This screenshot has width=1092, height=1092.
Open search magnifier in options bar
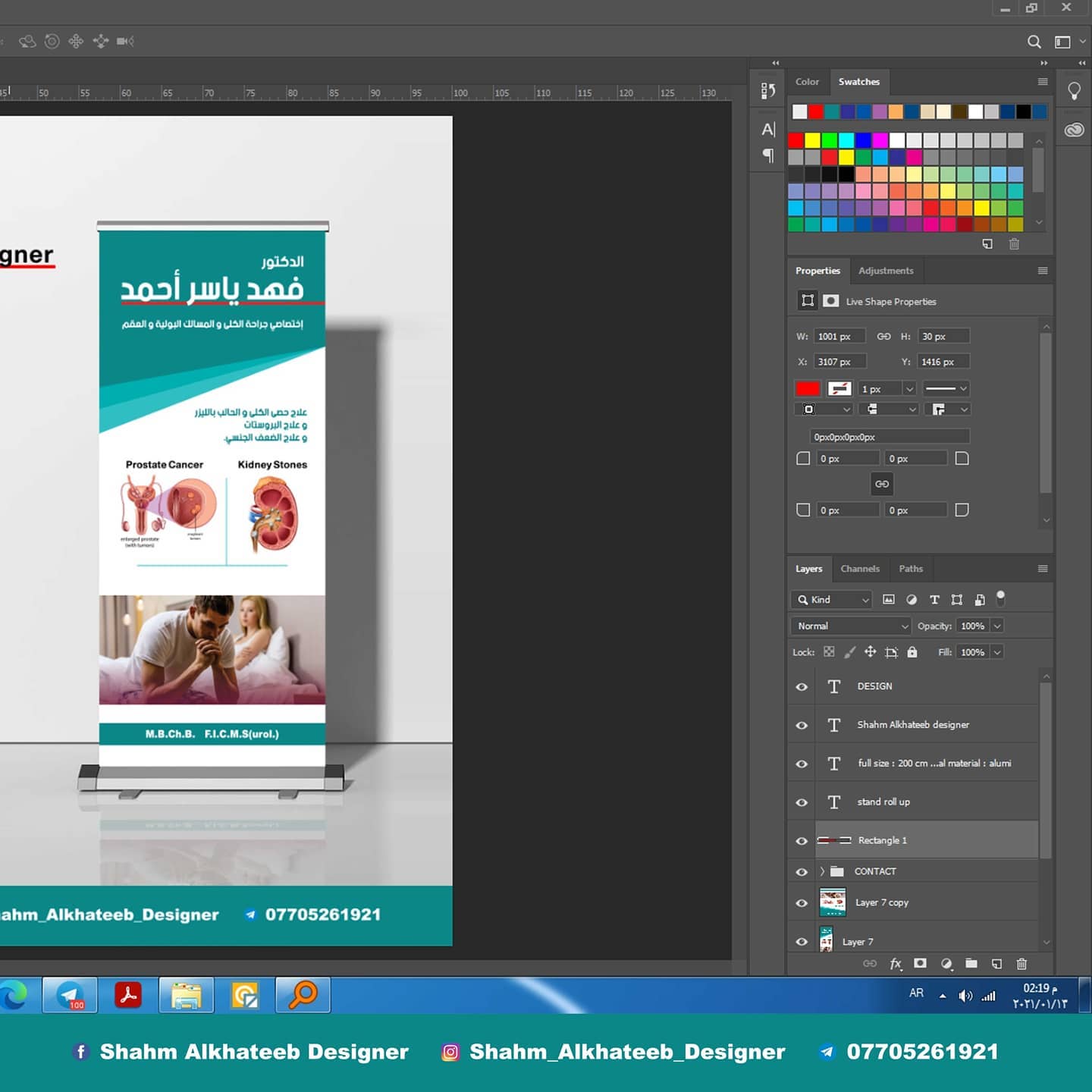1034,42
